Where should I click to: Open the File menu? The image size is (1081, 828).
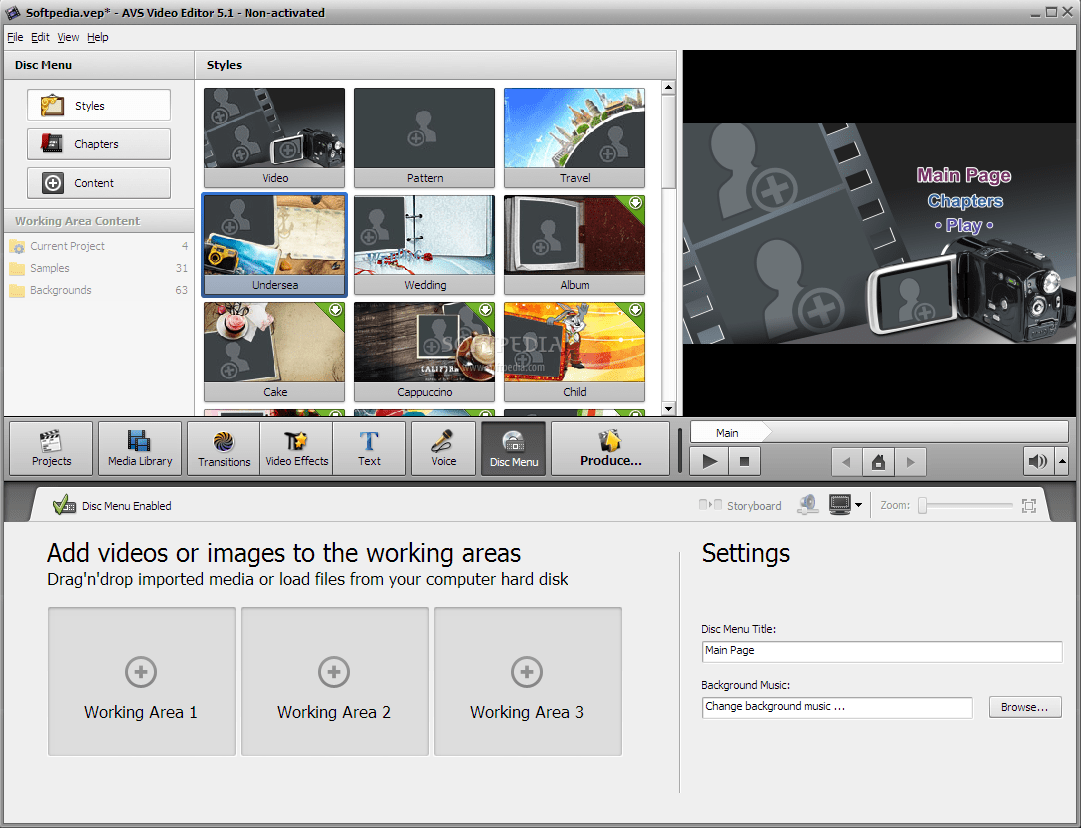tap(15, 37)
